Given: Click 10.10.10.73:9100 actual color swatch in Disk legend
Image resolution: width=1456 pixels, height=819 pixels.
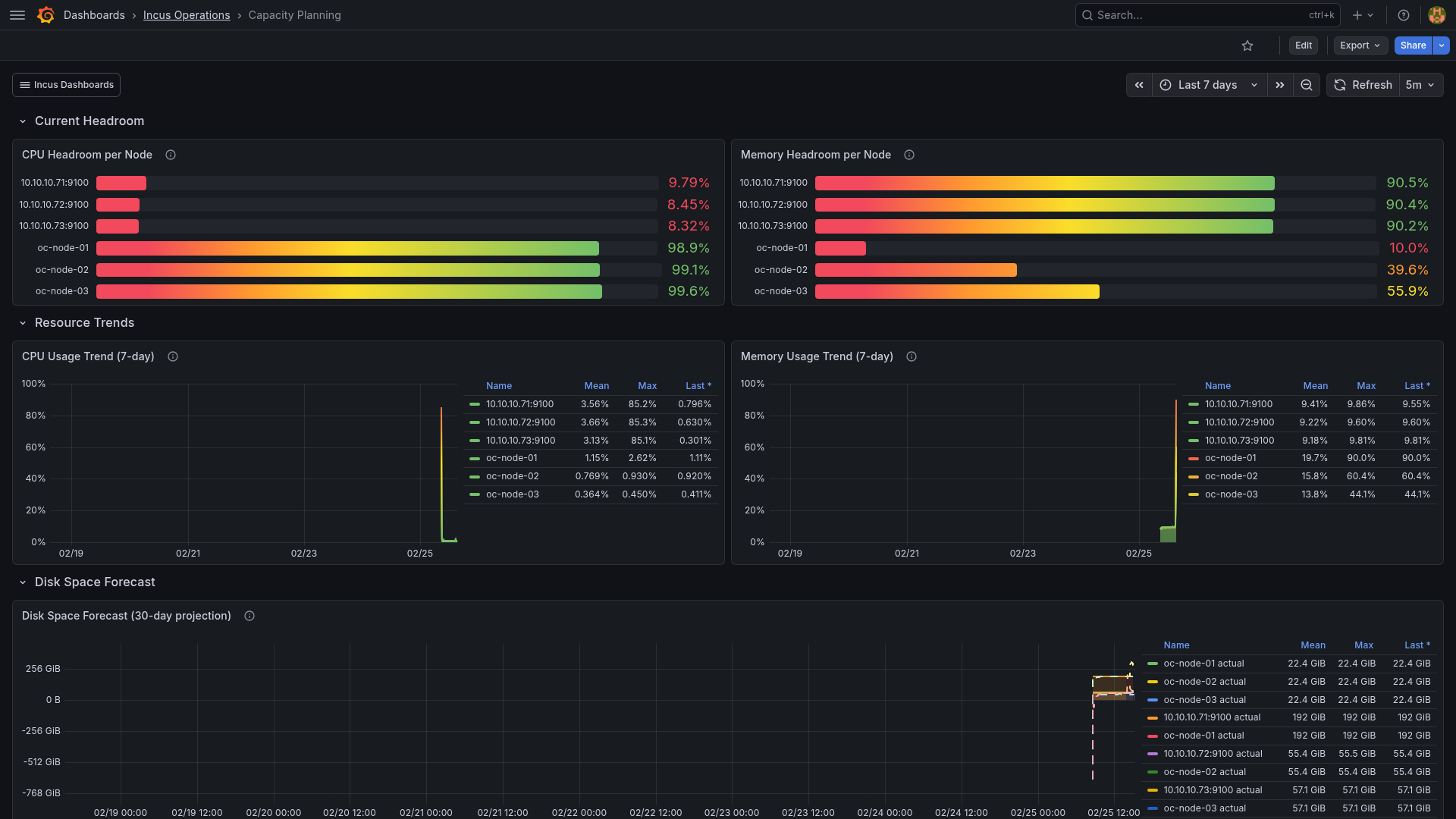Looking at the screenshot, I should coord(1153,790).
